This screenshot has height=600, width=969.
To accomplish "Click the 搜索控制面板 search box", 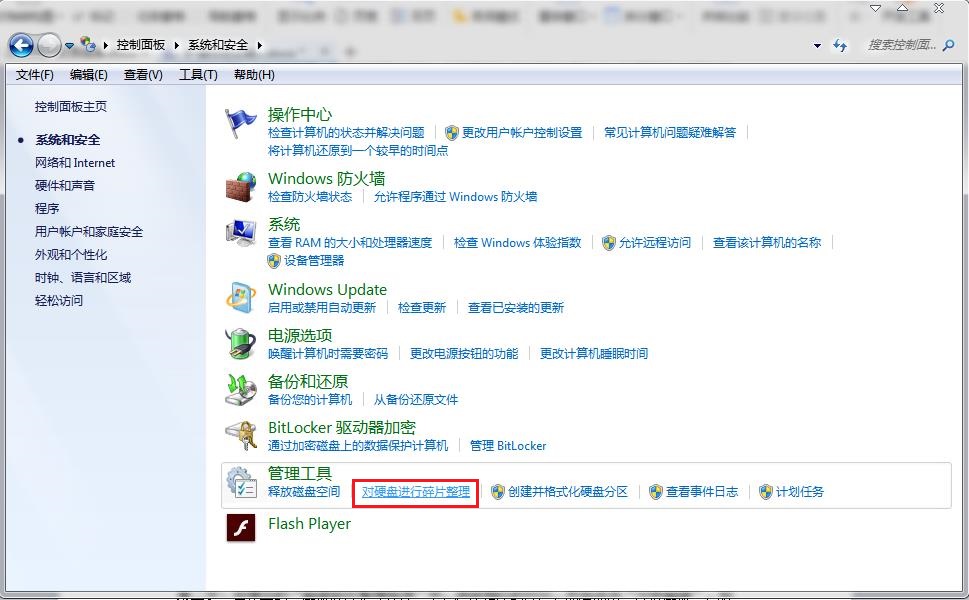I will pyautogui.click(x=900, y=45).
